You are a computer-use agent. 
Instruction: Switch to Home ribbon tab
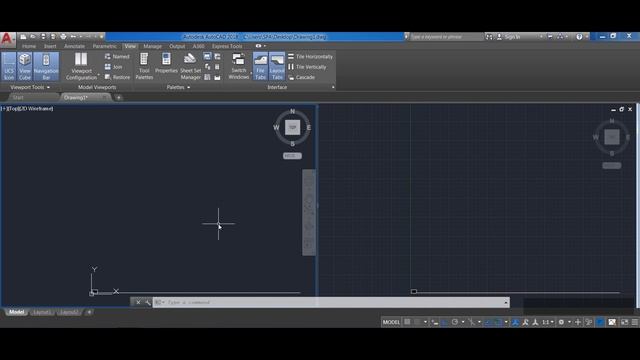coord(29,46)
